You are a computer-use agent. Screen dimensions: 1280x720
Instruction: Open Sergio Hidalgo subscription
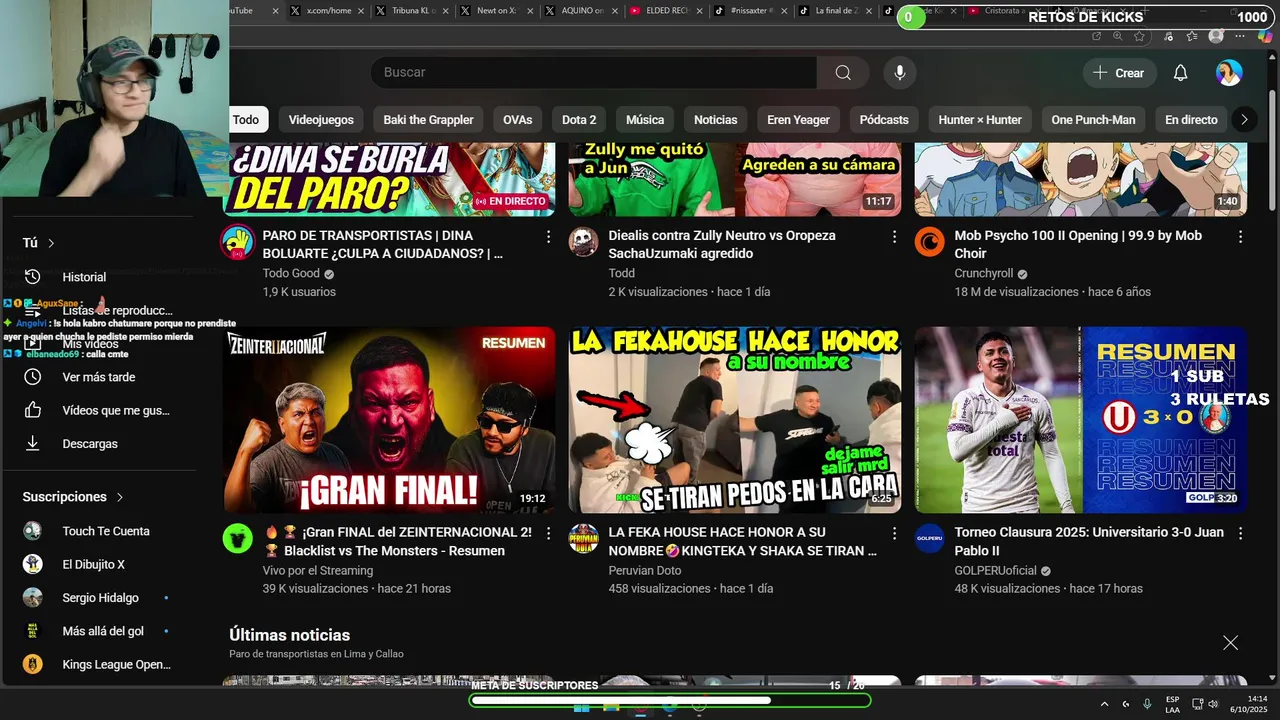point(100,598)
